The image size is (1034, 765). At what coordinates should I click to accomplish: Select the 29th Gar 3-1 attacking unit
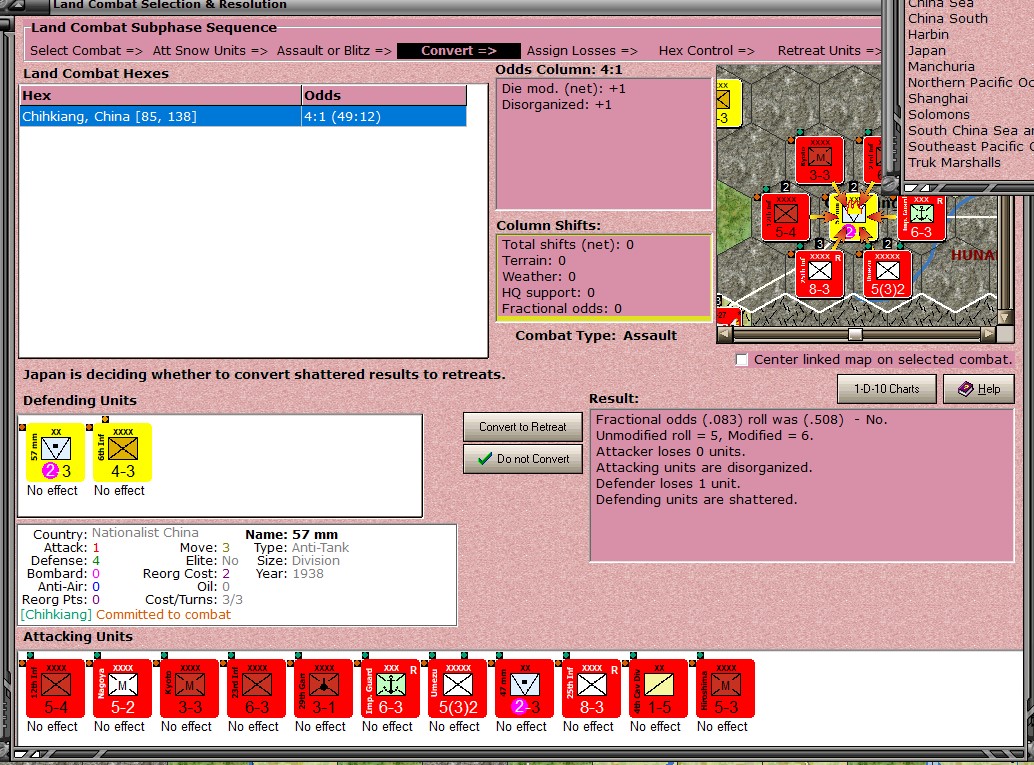[324, 688]
